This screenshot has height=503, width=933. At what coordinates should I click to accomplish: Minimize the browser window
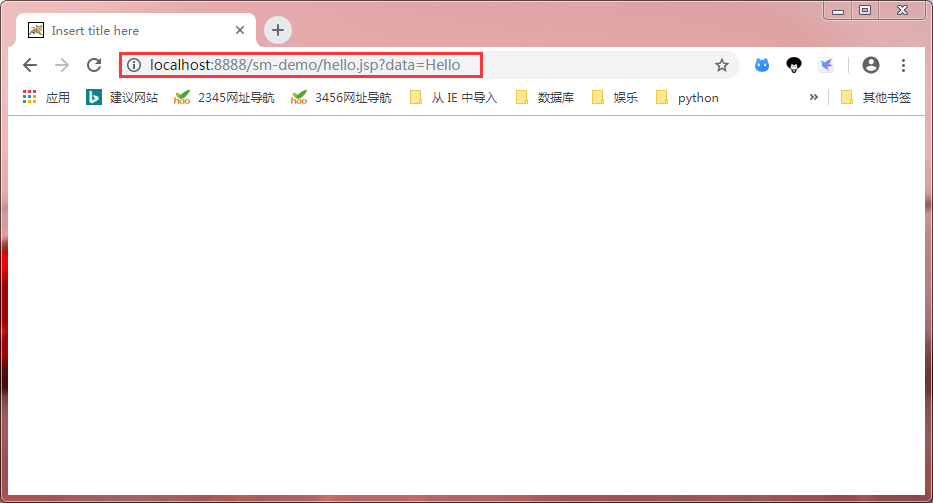click(838, 11)
